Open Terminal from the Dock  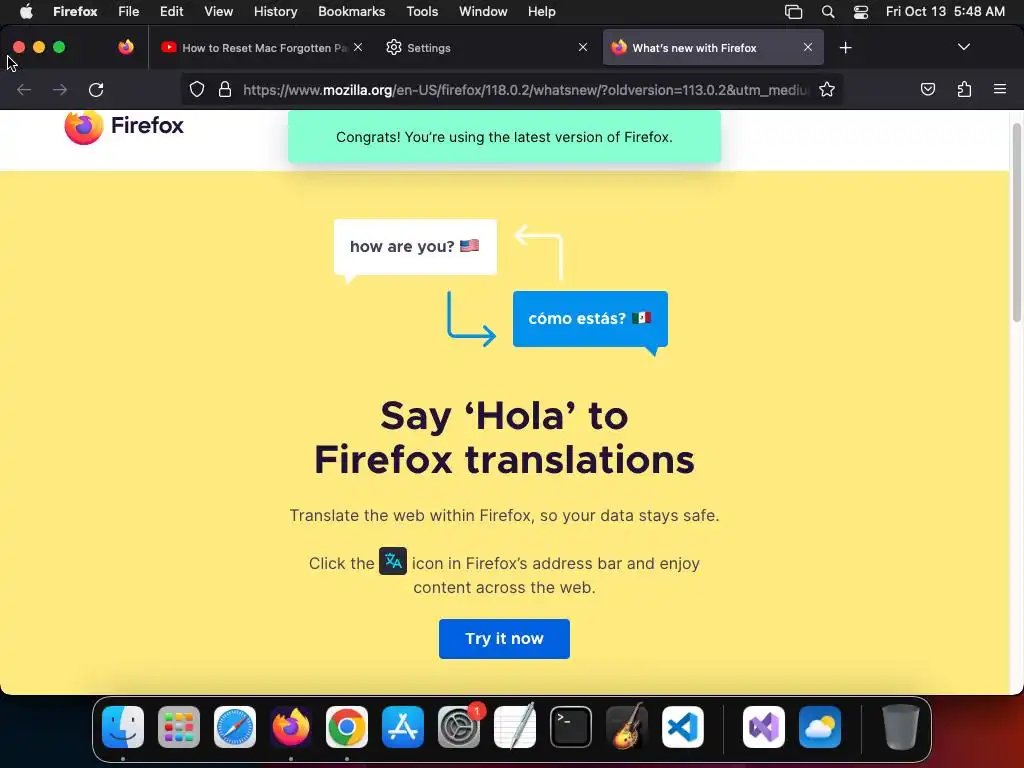tap(571, 727)
